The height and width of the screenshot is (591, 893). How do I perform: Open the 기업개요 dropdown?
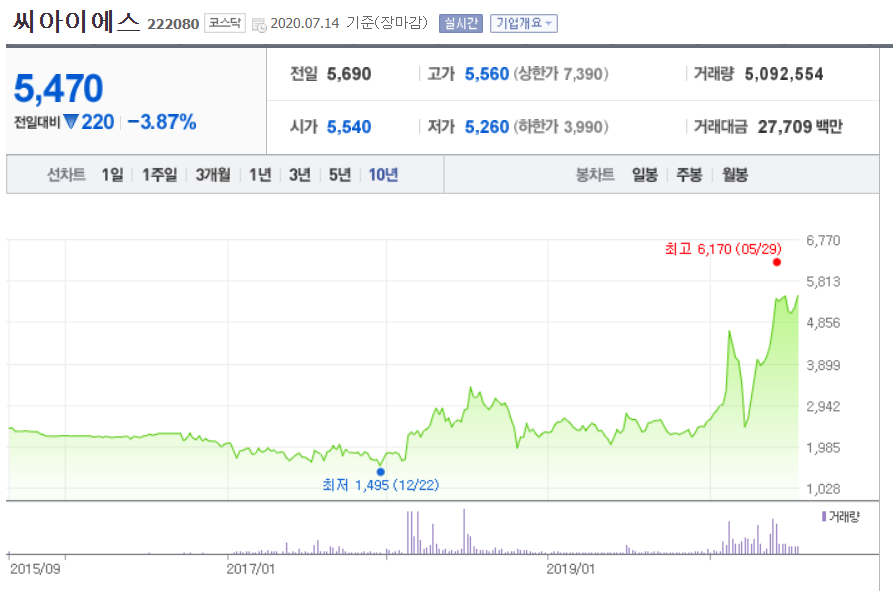[524, 24]
